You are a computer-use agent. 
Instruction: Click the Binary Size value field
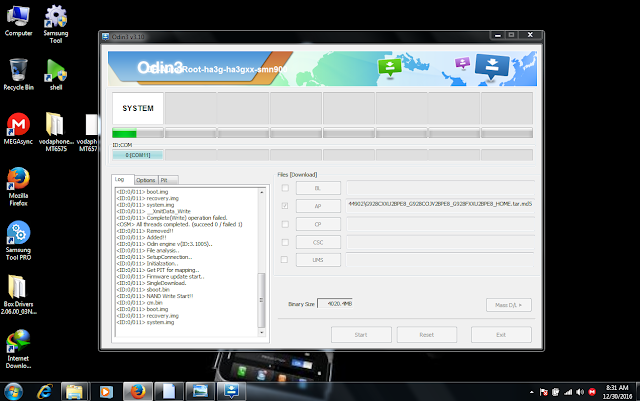[x=335, y=304]
